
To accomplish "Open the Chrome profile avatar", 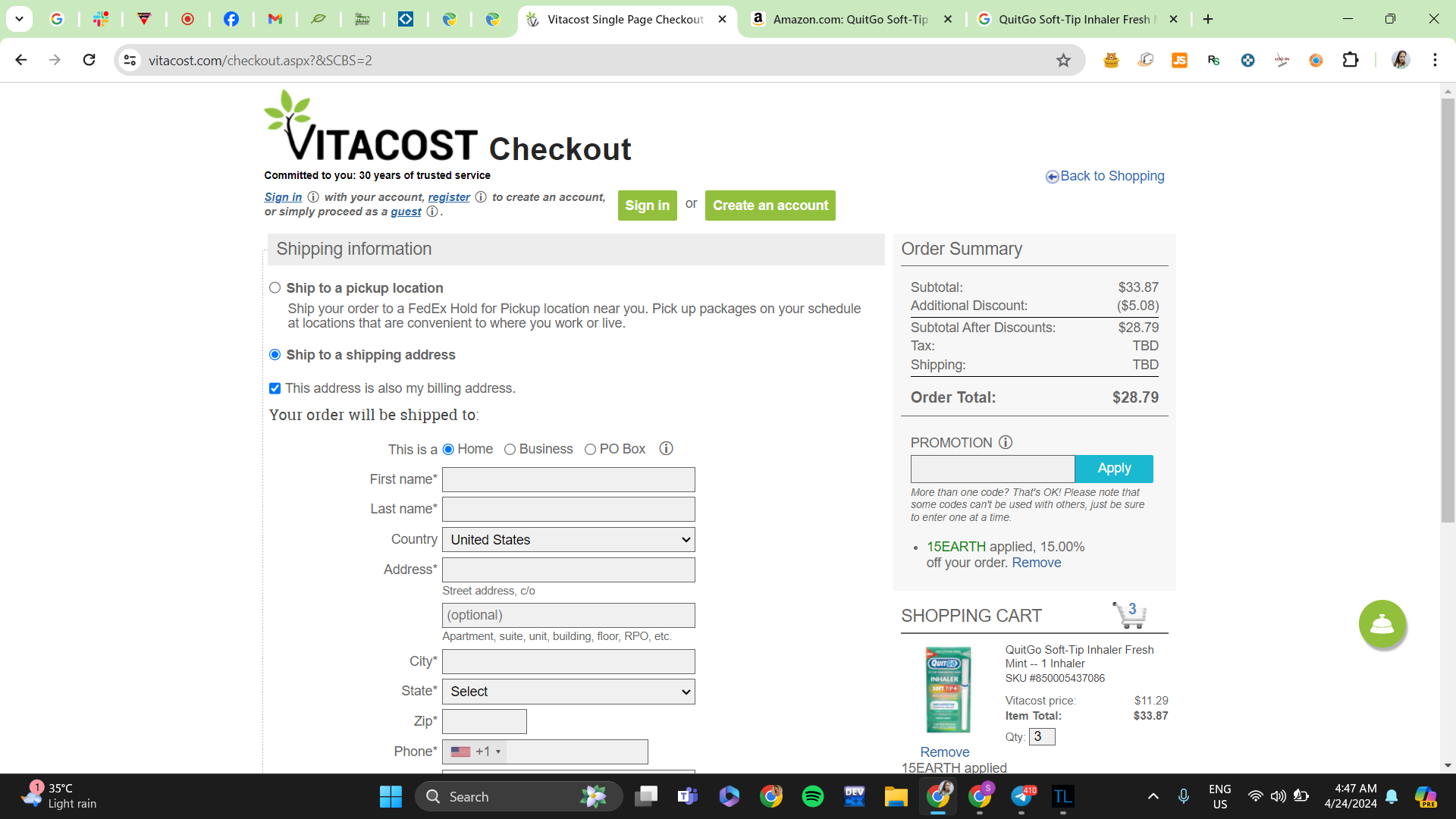I will pyautogui.click(x=1401, y=60).
